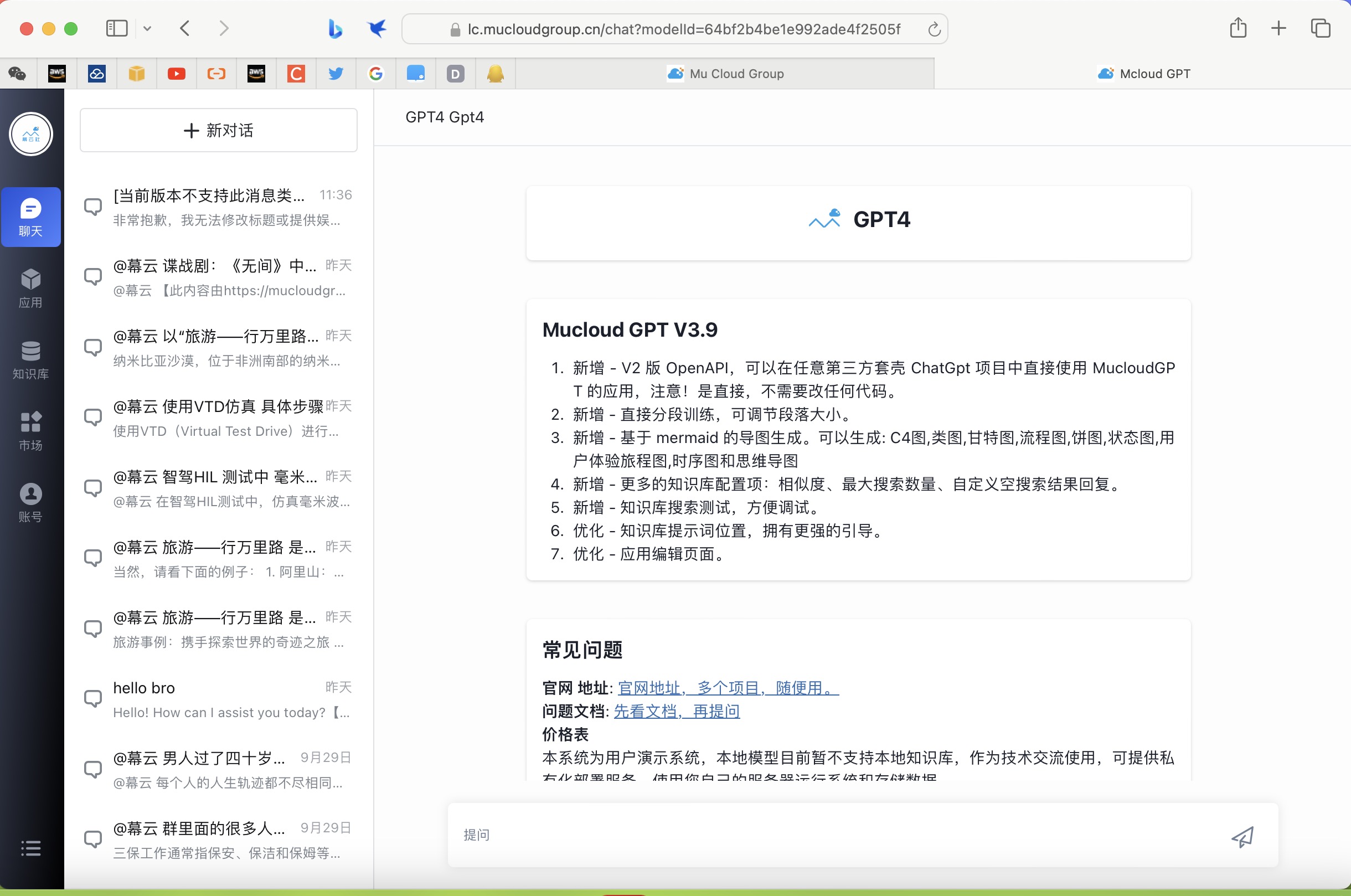Open the 应用 apps section
Screen dimensions: 1351x896
point(31,289)
